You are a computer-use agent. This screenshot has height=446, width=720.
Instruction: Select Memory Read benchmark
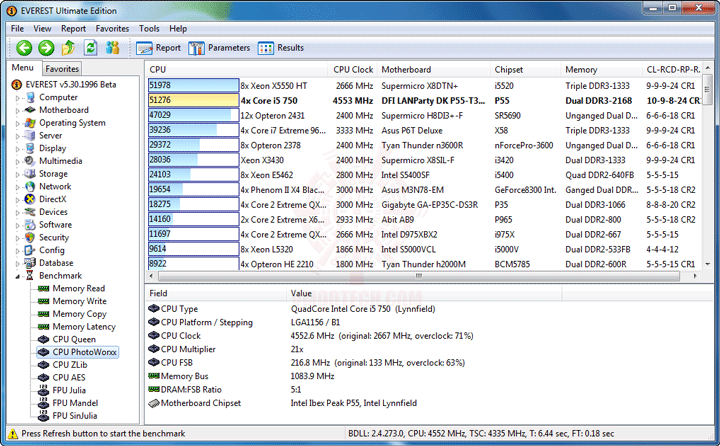(79, 288)
